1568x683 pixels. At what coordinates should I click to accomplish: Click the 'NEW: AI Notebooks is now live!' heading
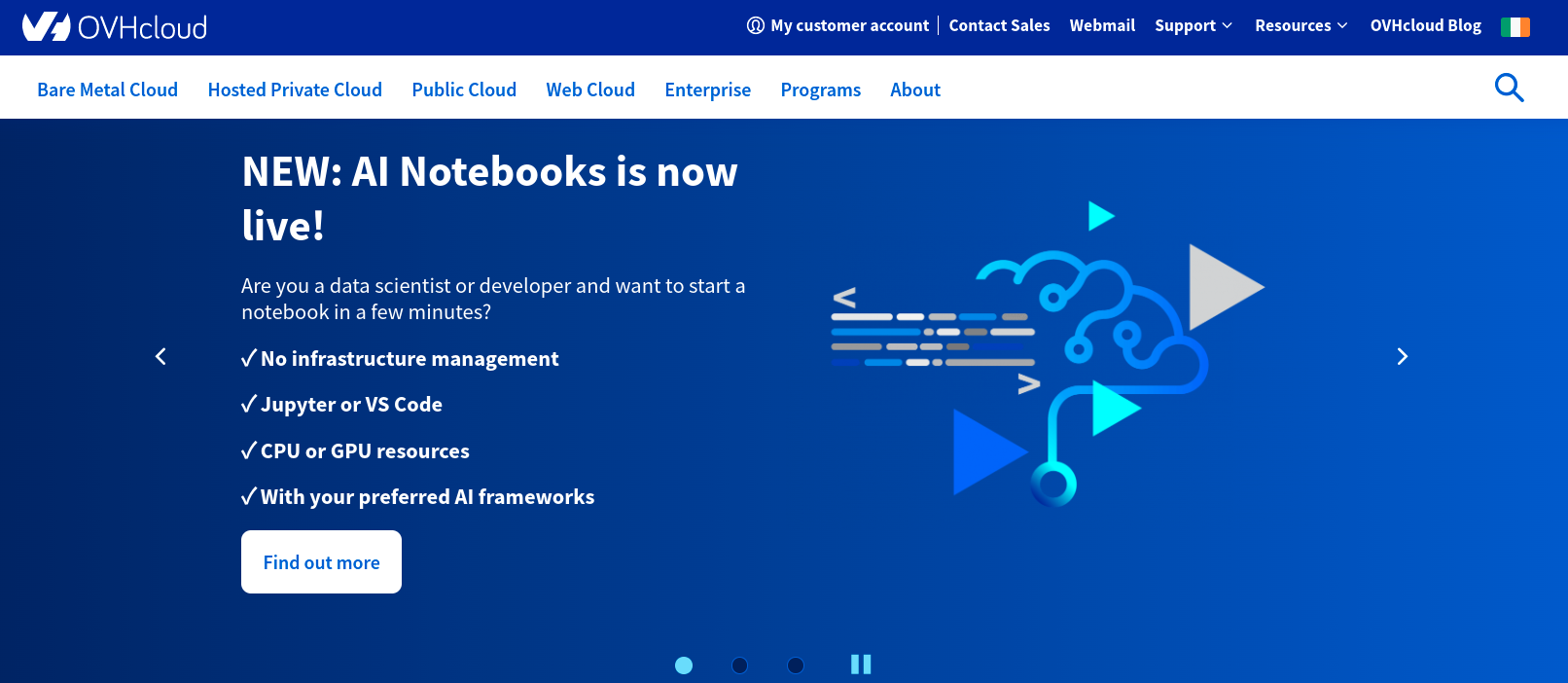tap(489, 198)
